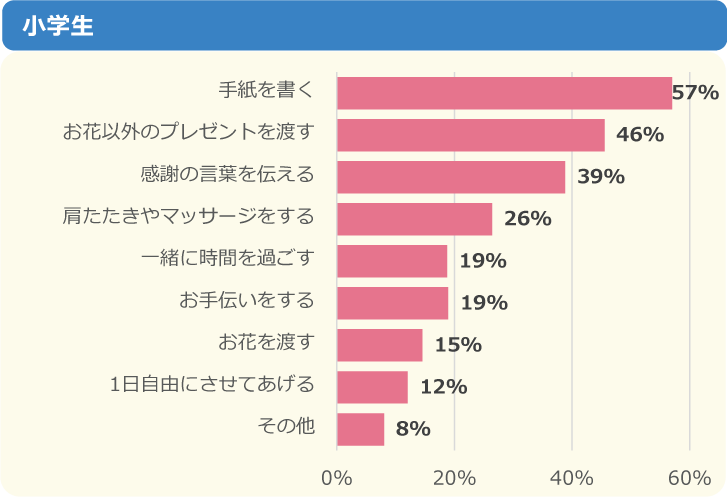Click the 一緒に時間を過ごす label

228,258
